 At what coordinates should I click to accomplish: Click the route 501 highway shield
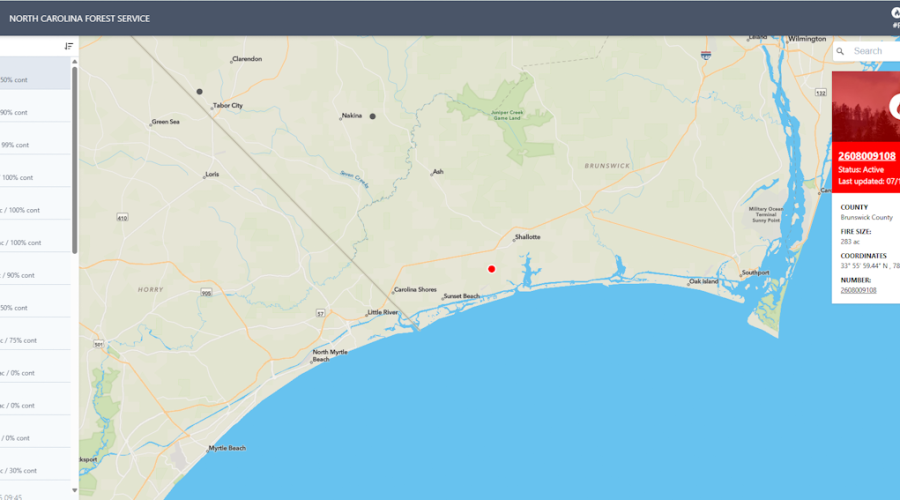99,344
